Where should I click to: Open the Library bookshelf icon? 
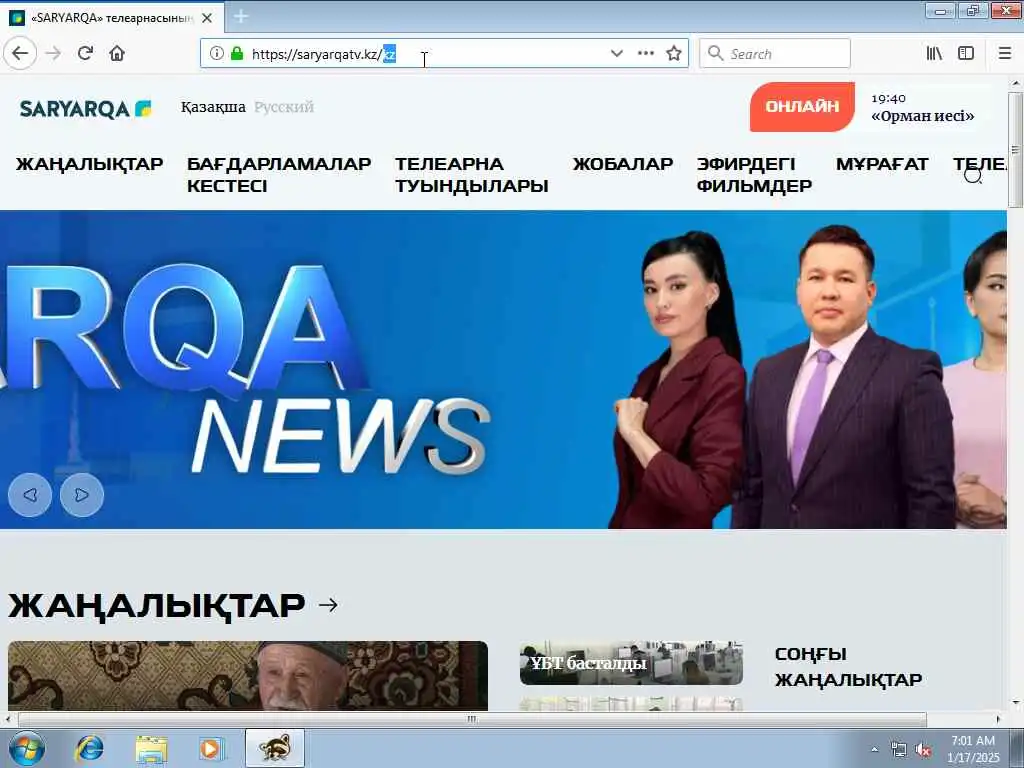tap(935, 54)
